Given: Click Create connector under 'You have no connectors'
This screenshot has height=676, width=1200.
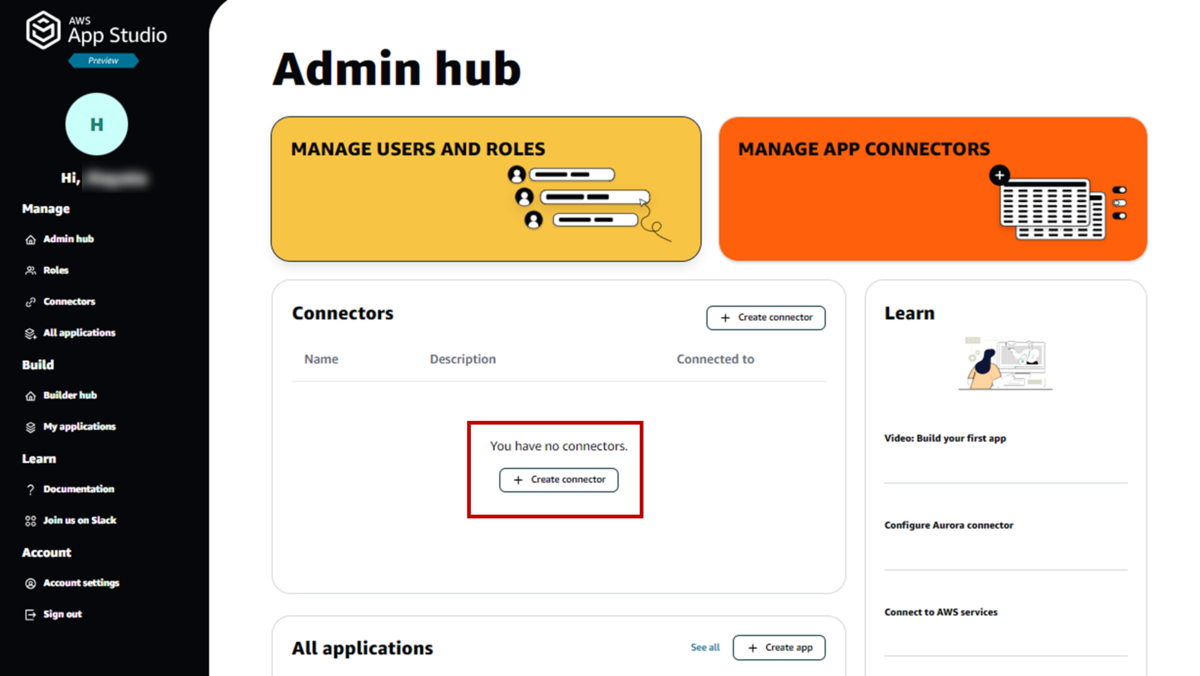Looking at the screenshot, I should [559, 480].
